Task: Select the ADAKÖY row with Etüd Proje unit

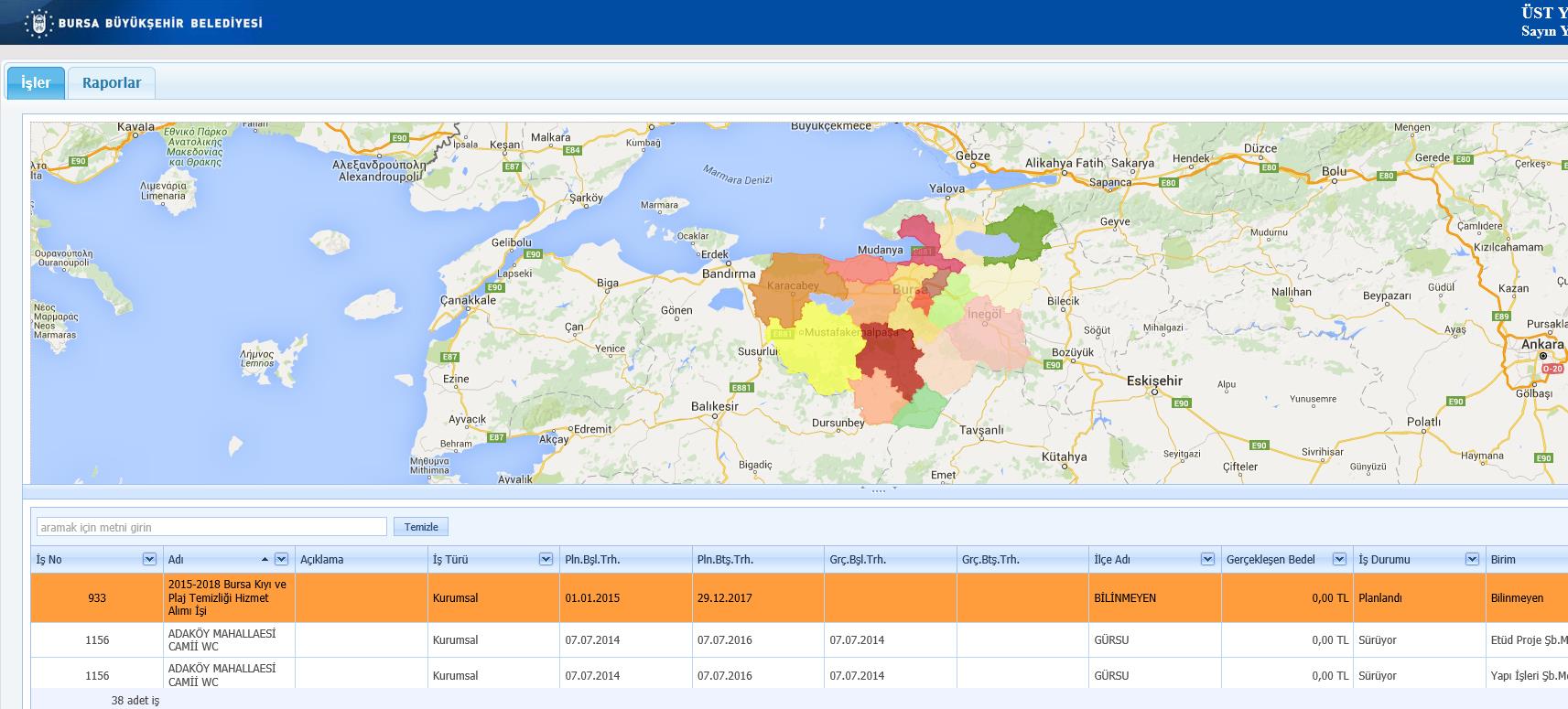Action: tap(799, 639)
